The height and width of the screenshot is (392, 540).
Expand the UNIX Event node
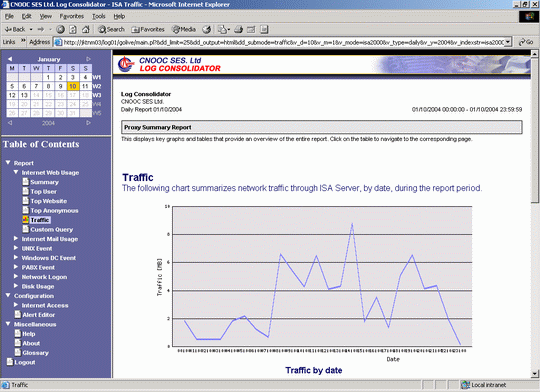pyautogui.click(x=16, y=248)
